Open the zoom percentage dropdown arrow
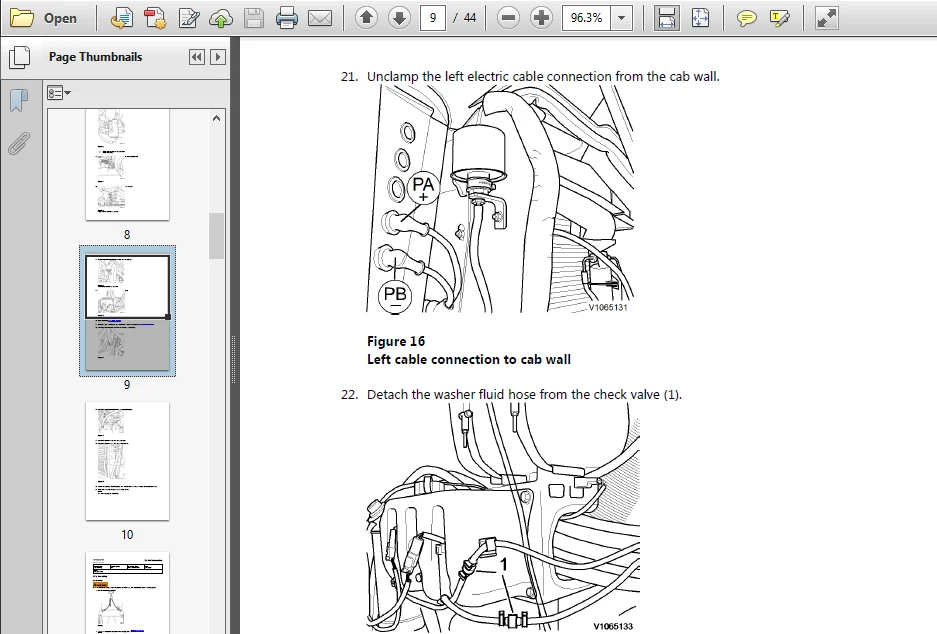Viewport: 937px width, 634px height. [x=621, y=18]
